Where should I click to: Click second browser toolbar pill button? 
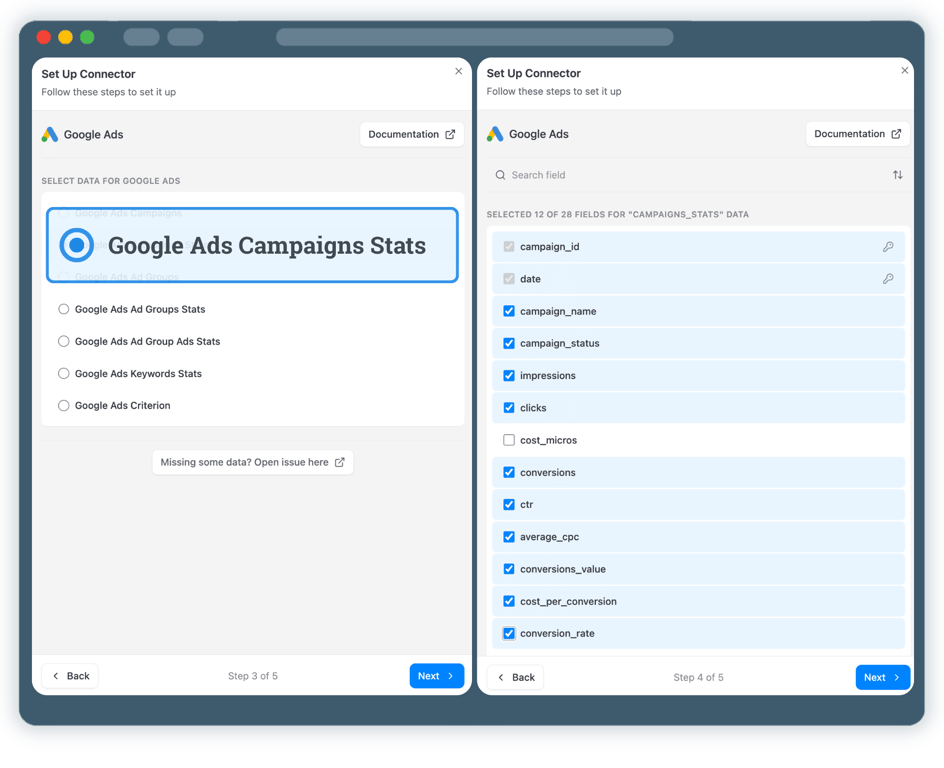click(185, 37)
